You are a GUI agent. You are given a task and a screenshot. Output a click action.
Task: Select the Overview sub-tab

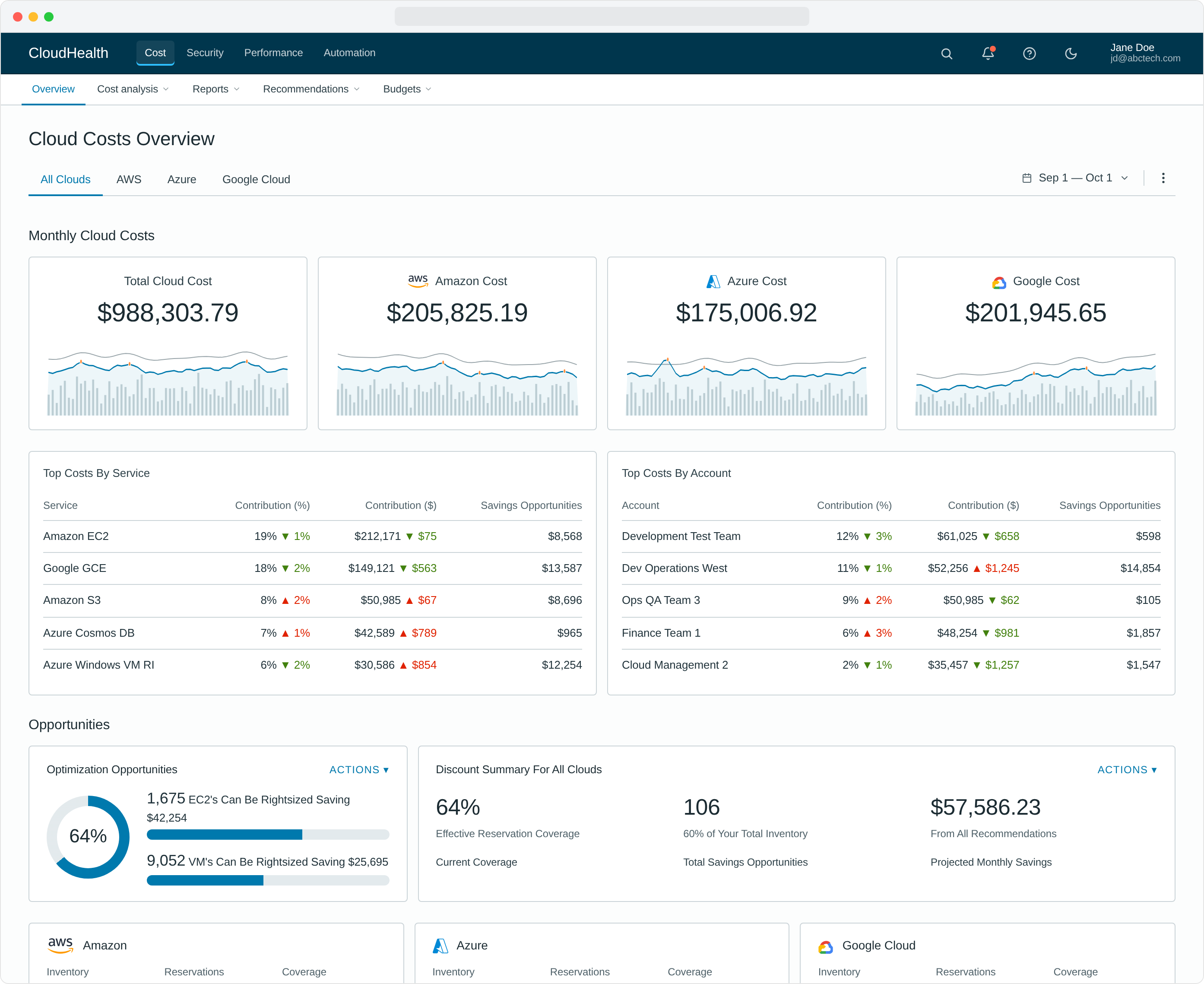pos(53,89)
